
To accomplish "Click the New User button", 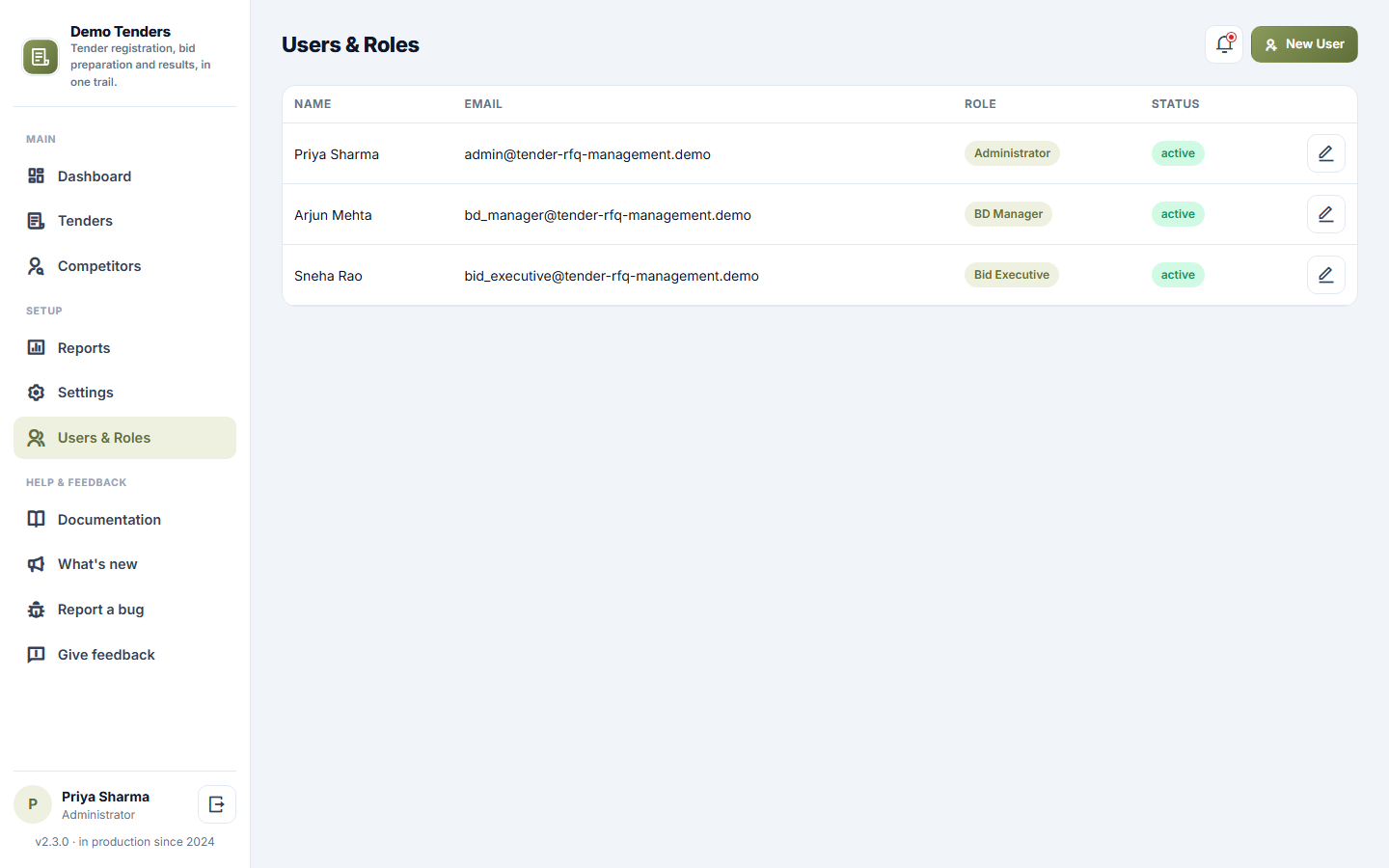I will [x=1304, y=44].
